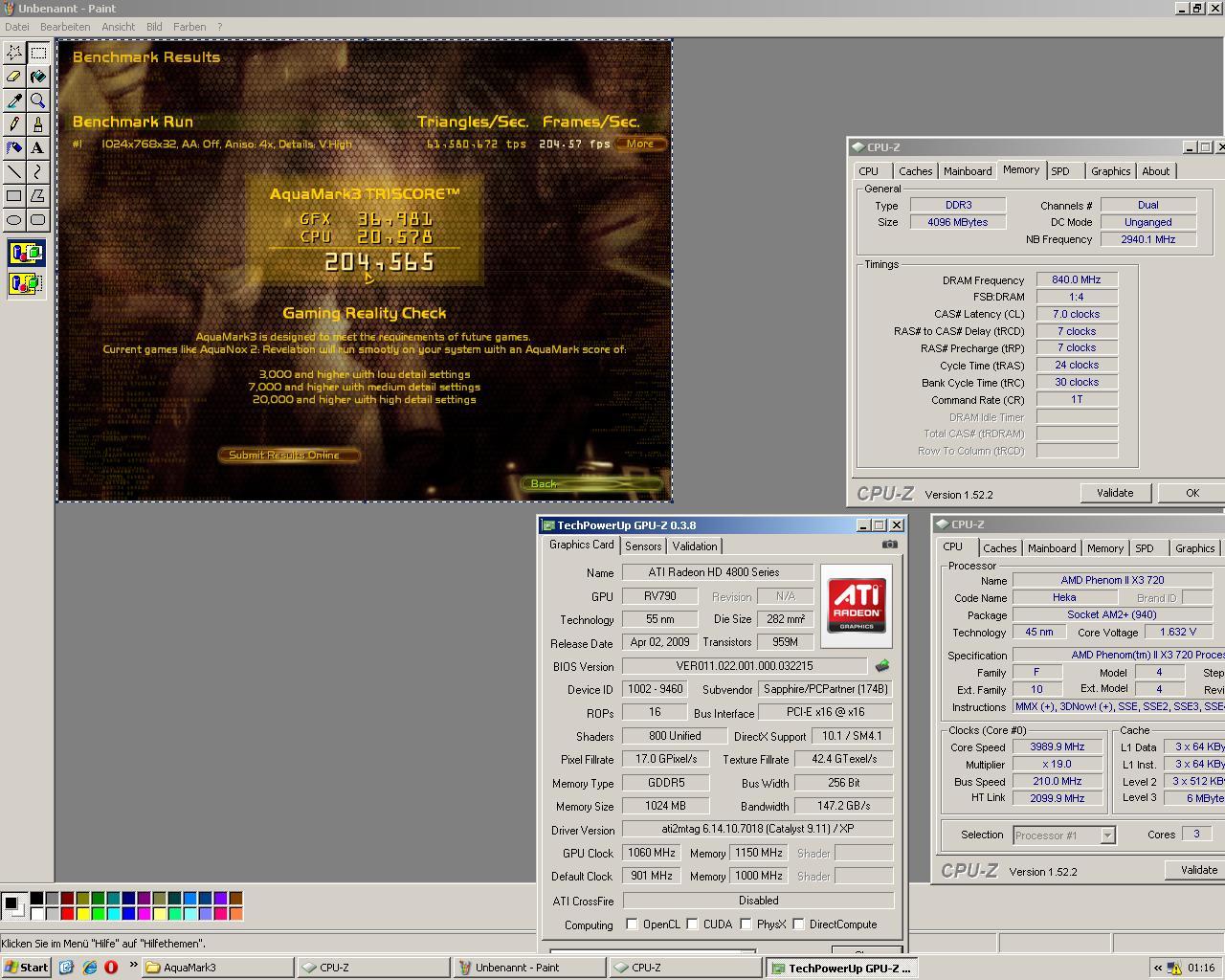Screen dimensions: 1225x980
Task: Tick the DirectCompute checkbox in GPU-Z
Action: 798,924
